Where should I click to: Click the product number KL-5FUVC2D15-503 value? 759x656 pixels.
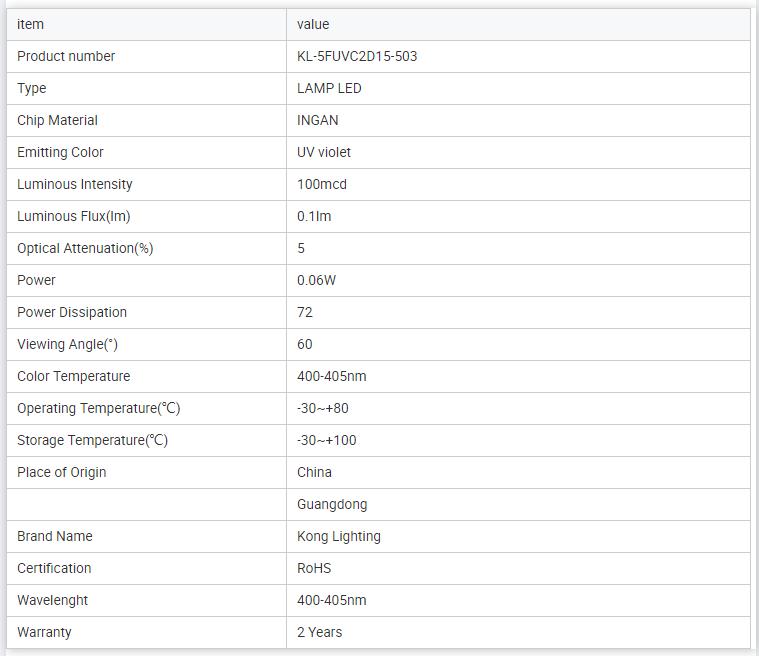357,56
